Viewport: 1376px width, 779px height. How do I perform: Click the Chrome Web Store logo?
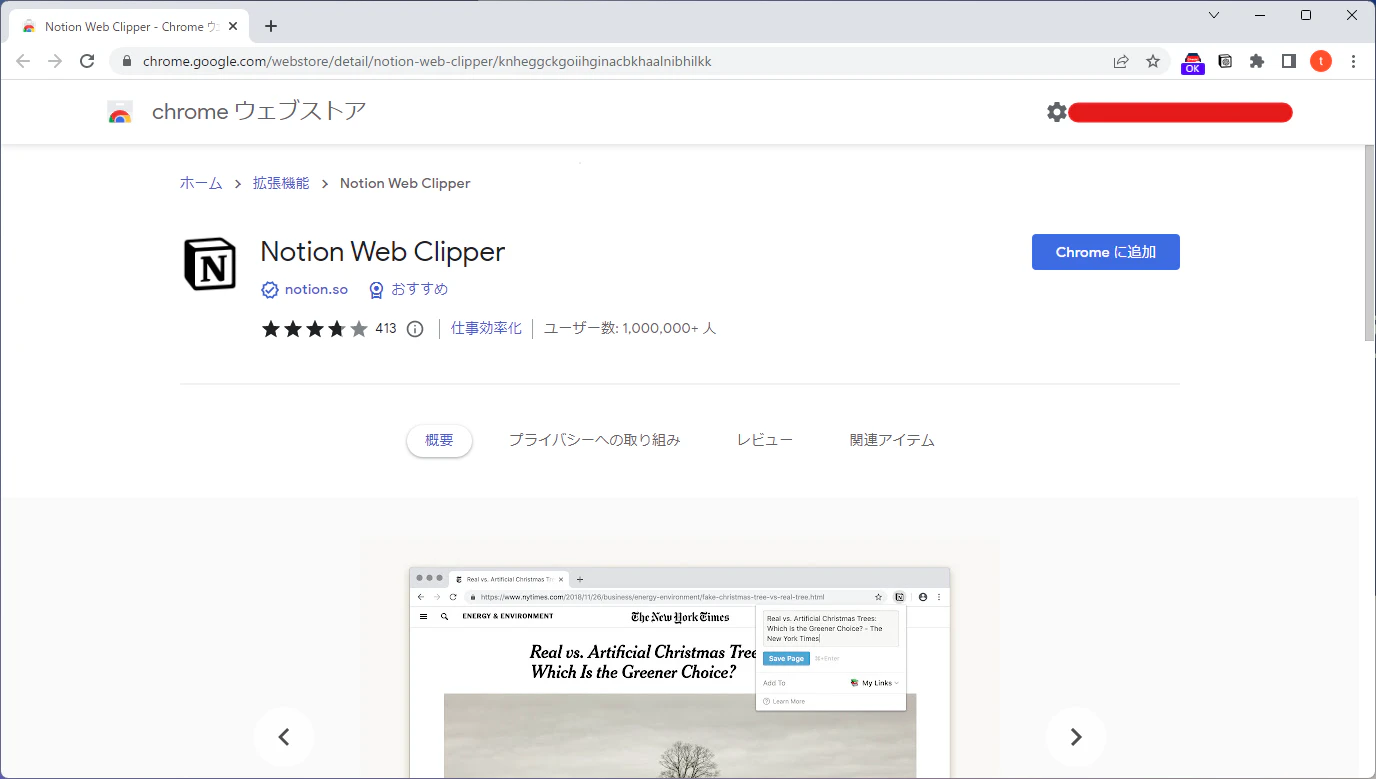(x=120, y=112)
